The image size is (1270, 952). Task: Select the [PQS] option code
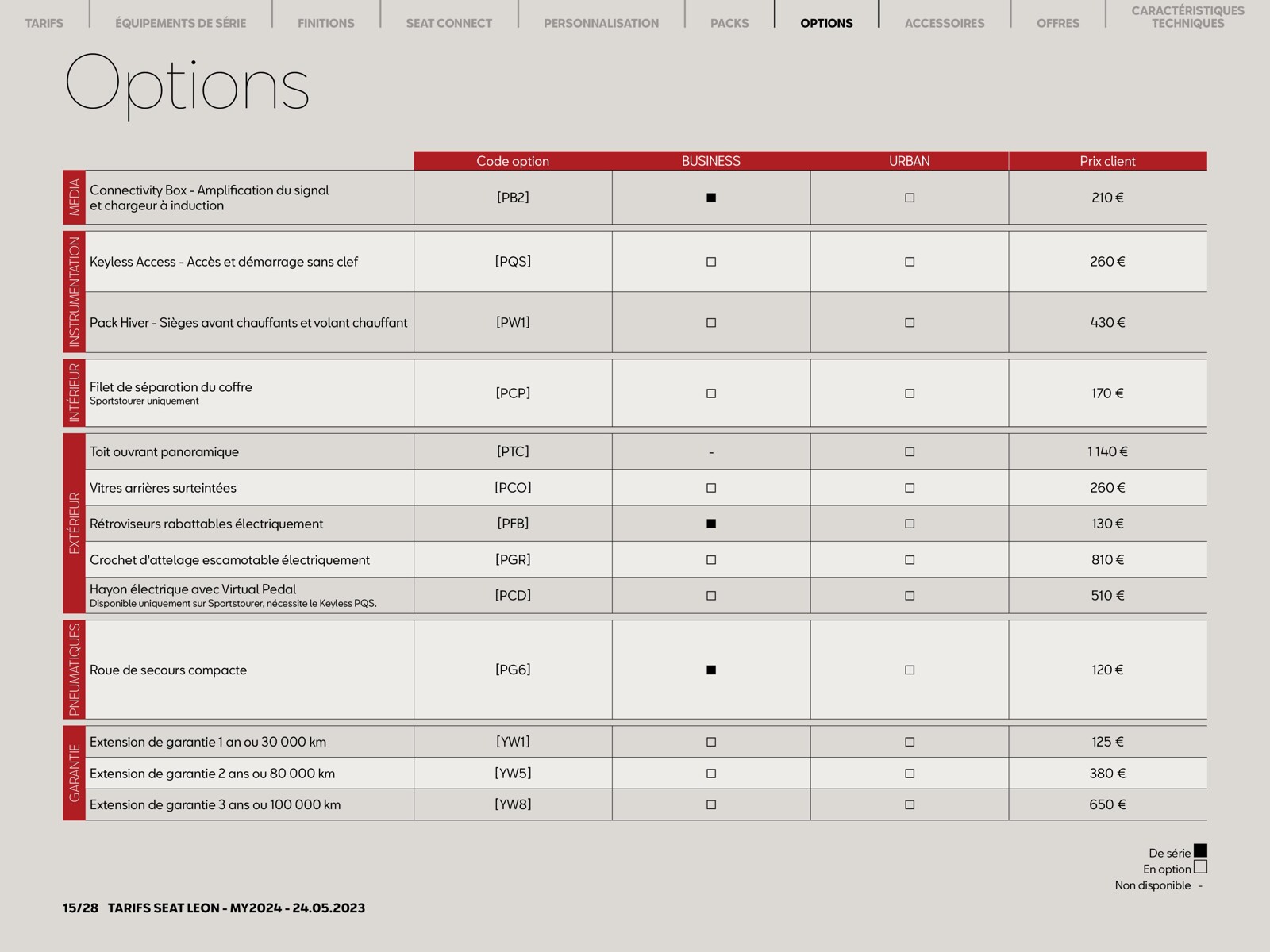click(x=513, y=262)
